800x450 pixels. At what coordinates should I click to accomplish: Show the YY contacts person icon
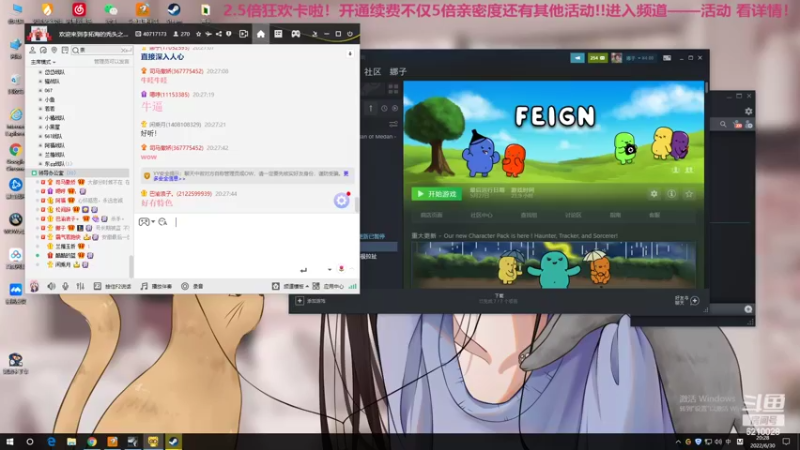tap(32, 50)
